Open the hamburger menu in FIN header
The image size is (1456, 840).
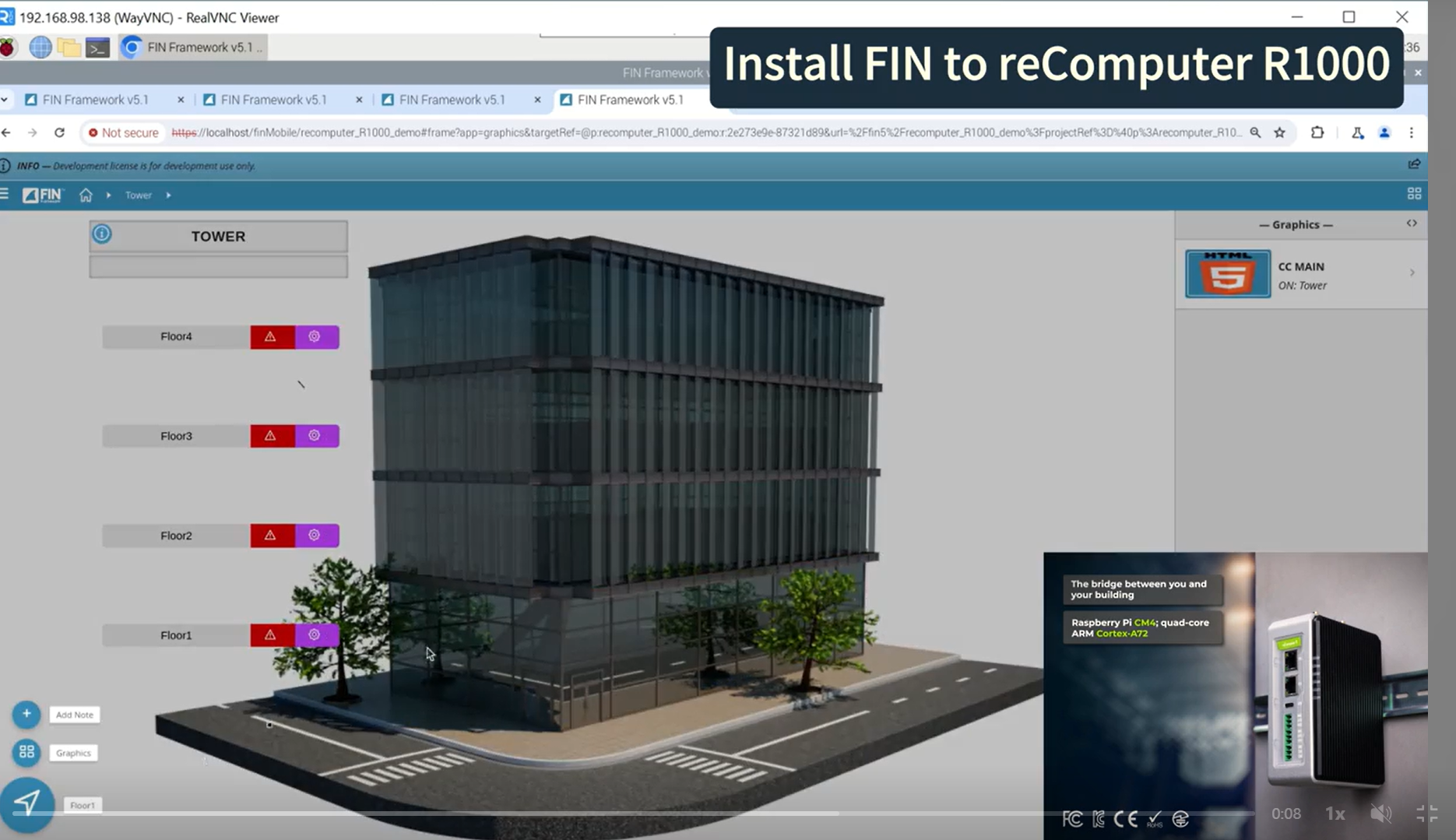5,195
